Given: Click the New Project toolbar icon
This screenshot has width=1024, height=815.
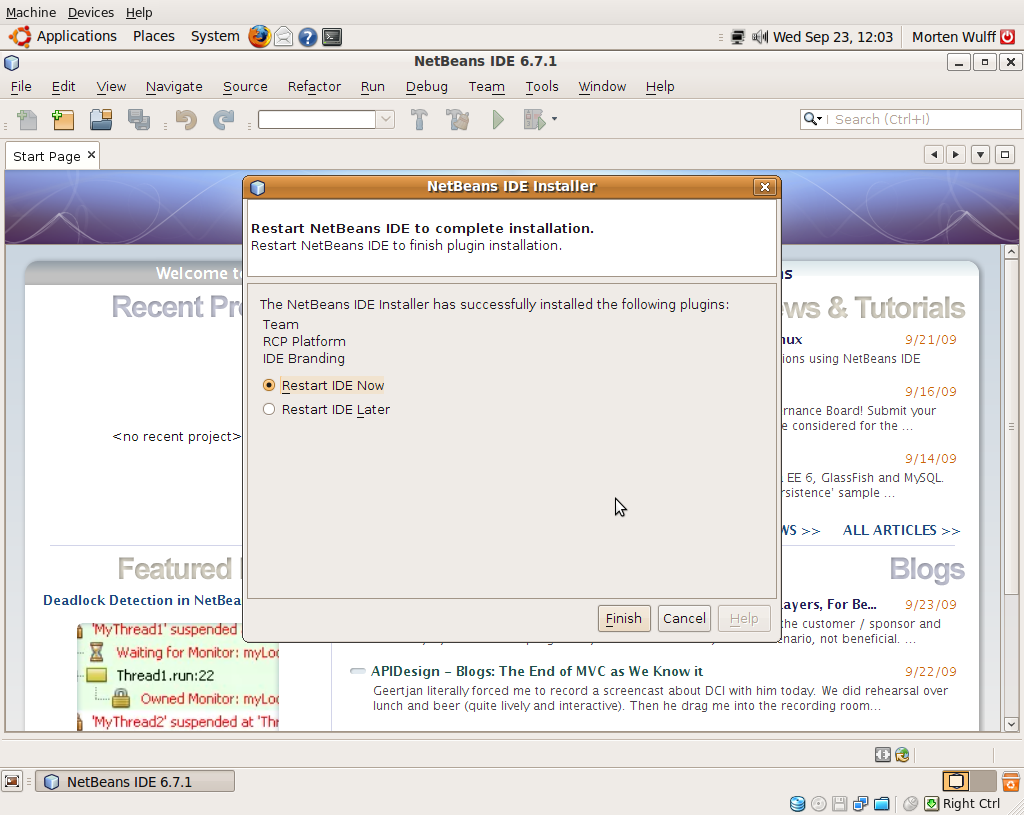Looking at the screenshot, I should pyautogui.click(x=63, y=120).
